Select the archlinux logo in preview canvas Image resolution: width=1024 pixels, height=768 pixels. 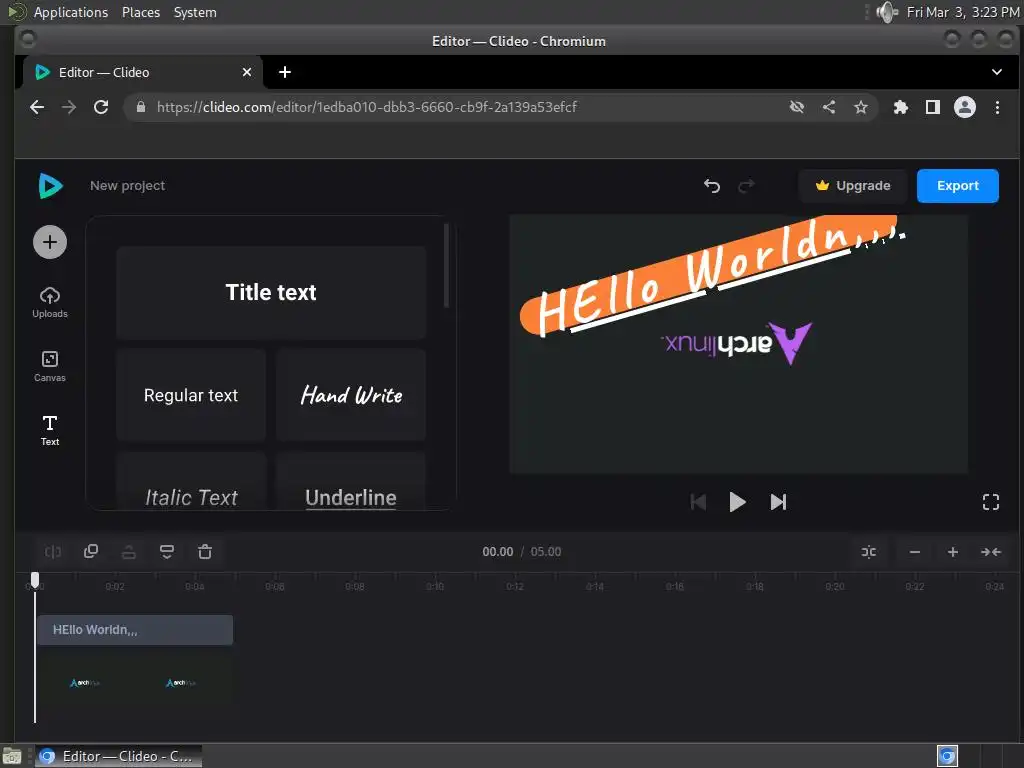click(737, 342)
